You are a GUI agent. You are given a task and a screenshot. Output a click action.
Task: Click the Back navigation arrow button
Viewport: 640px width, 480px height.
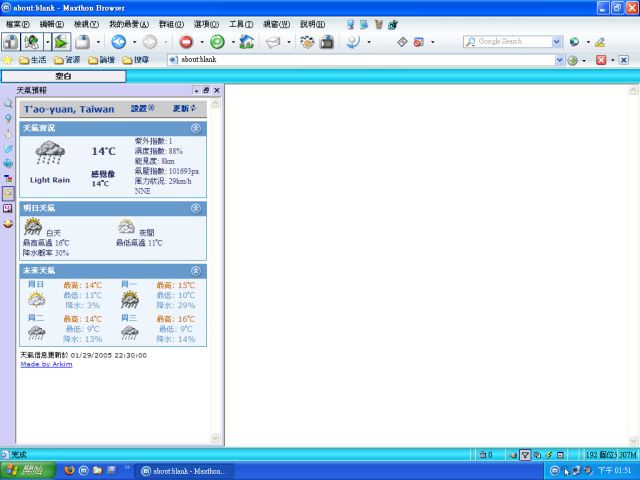tap(118, 42)
